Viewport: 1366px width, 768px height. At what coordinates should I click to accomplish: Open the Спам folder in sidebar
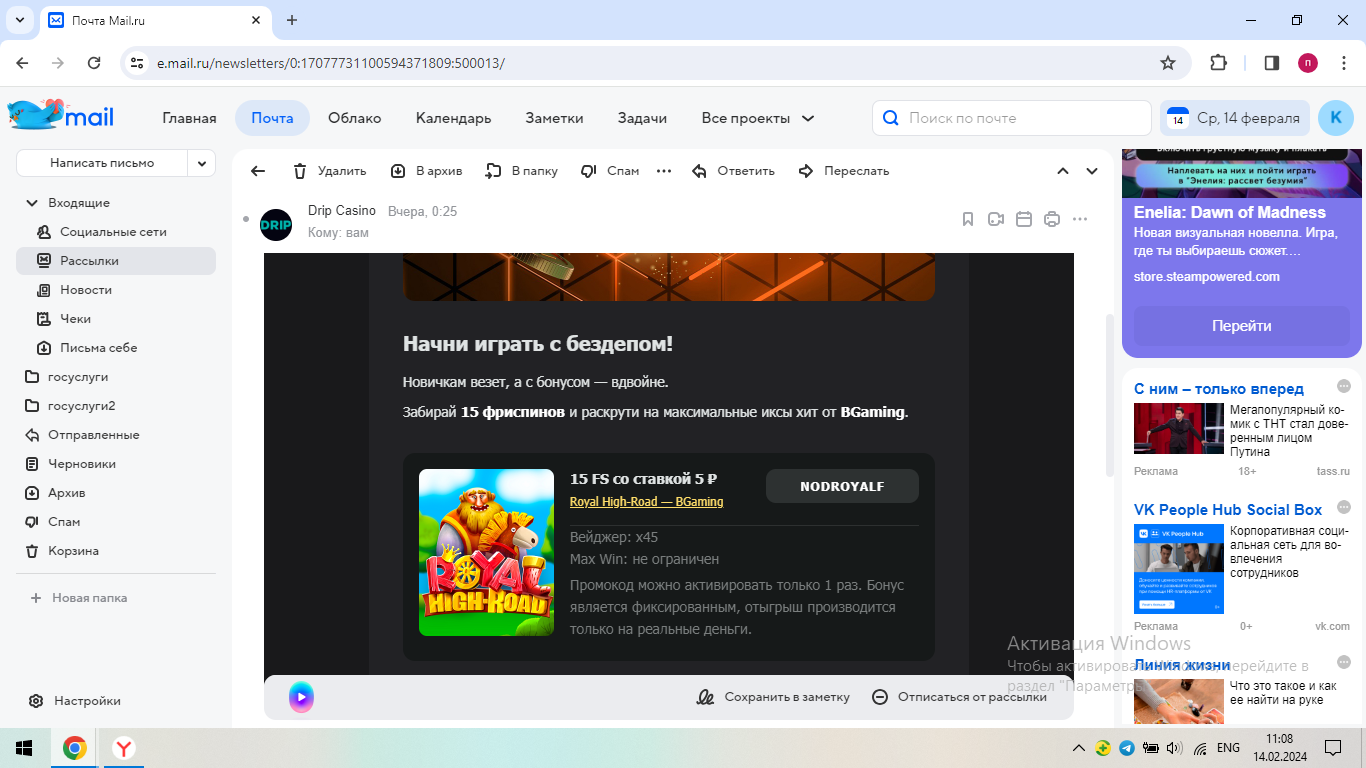116,522
